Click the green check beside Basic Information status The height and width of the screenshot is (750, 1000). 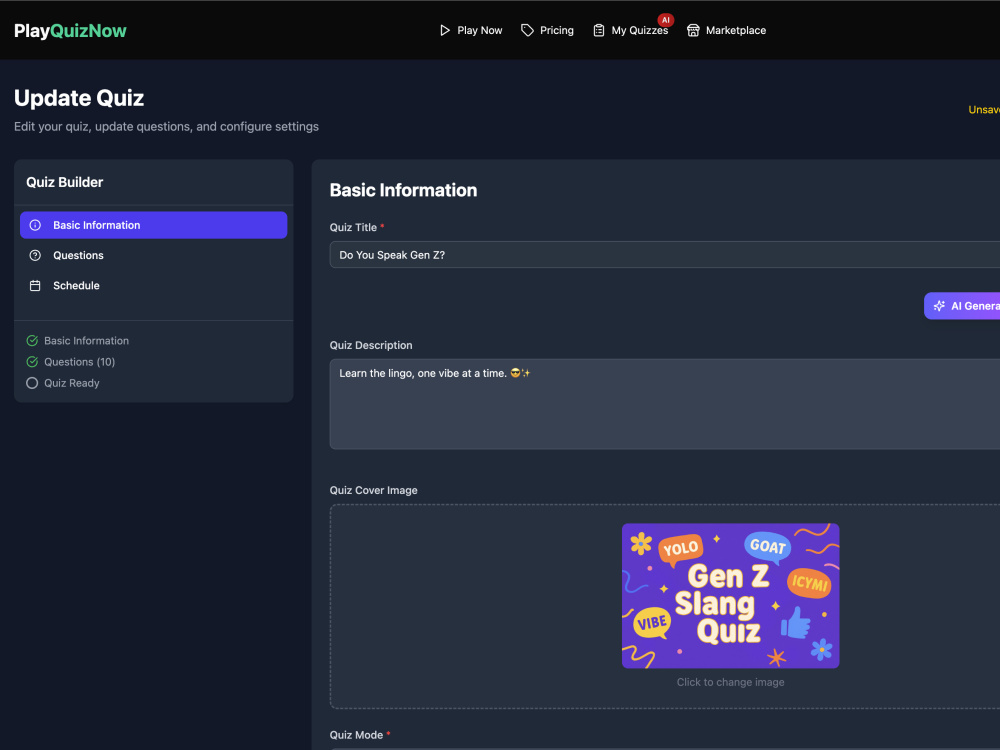tap(32, 341)
